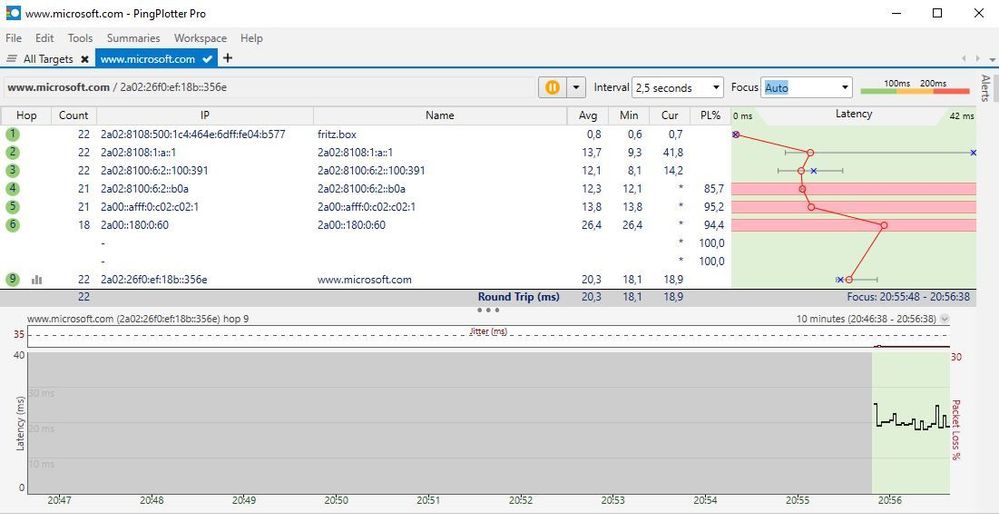Sort by the Min column header

(629, 115)
